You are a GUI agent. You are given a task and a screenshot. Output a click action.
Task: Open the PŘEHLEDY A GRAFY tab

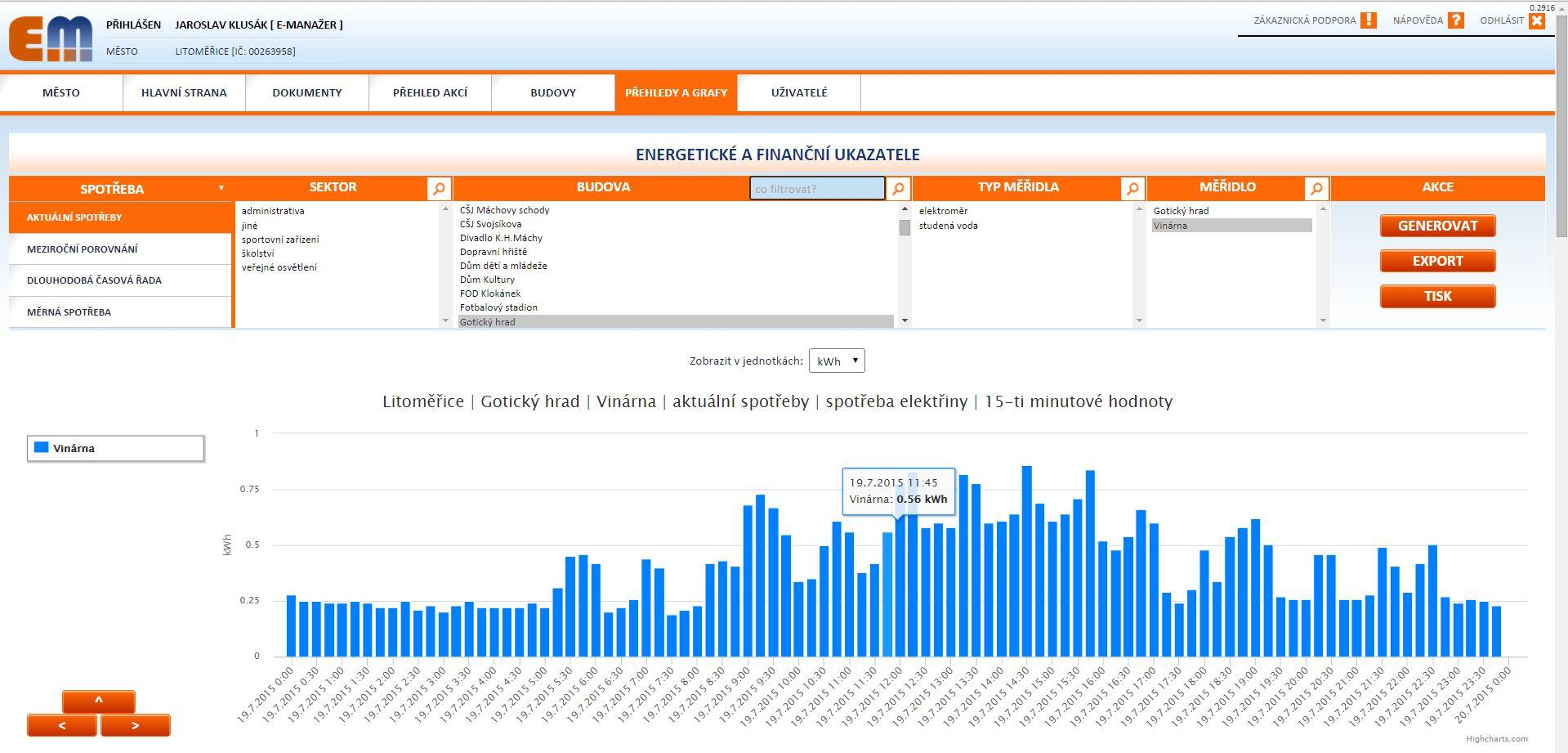676,92
